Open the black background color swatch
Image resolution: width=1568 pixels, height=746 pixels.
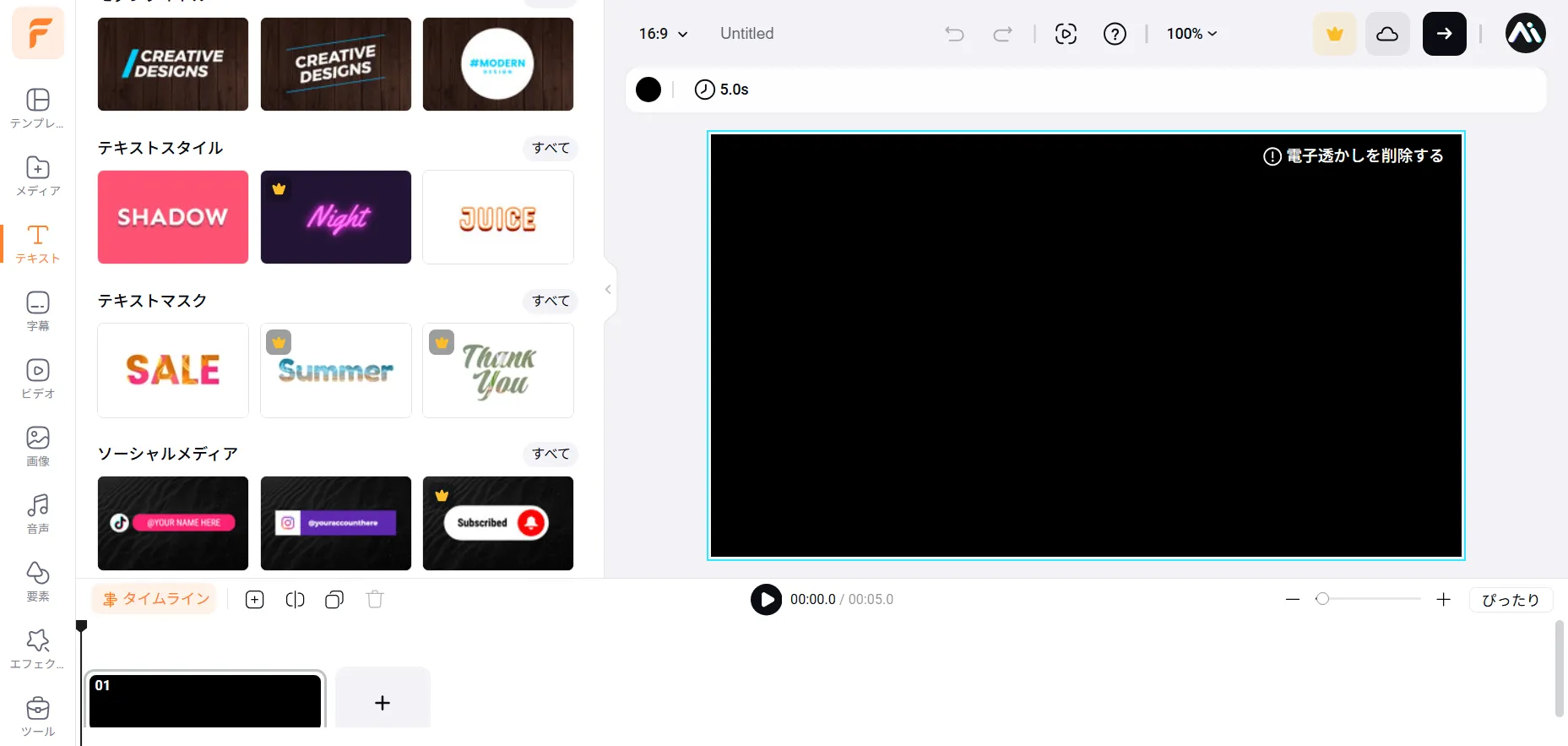tap(648, 90)
